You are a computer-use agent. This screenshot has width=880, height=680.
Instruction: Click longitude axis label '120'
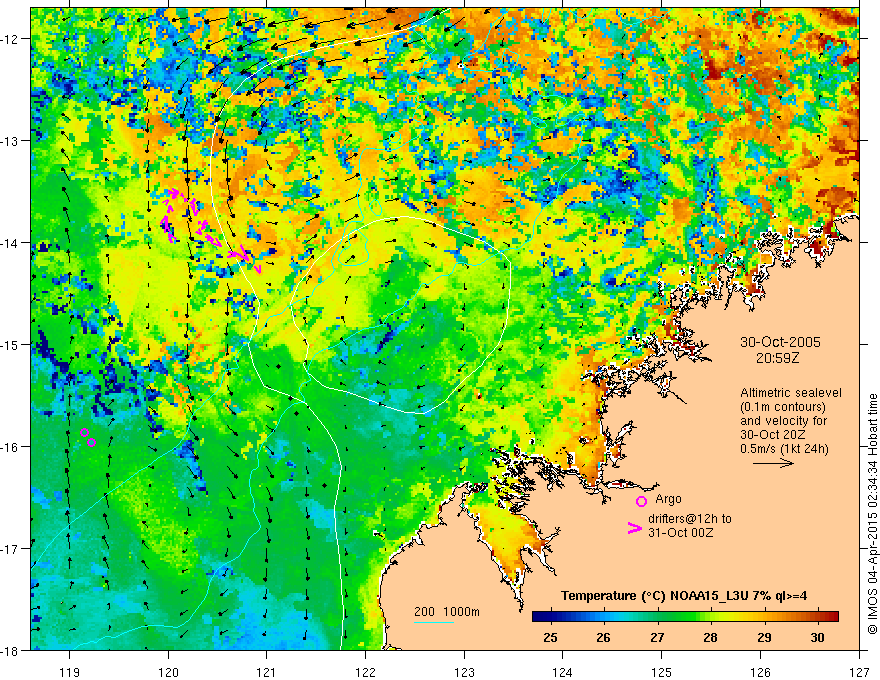pyautogui.click(x=168, y=672)
